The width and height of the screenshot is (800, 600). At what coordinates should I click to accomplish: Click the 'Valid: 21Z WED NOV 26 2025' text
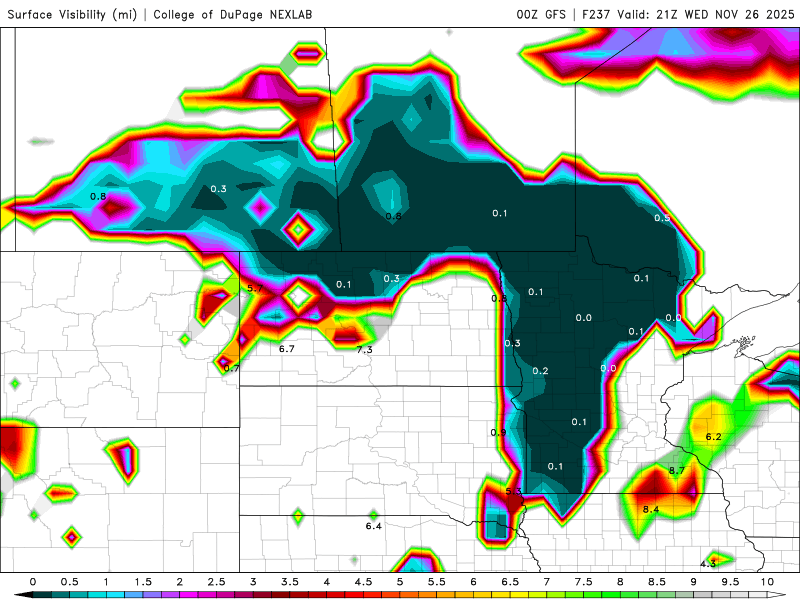(x=706, y=14)
